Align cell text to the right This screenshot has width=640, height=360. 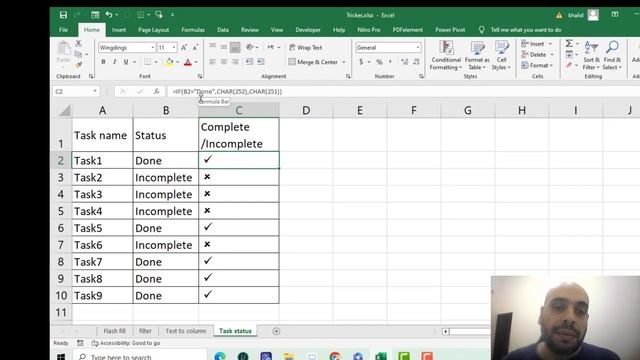[235, 62]
